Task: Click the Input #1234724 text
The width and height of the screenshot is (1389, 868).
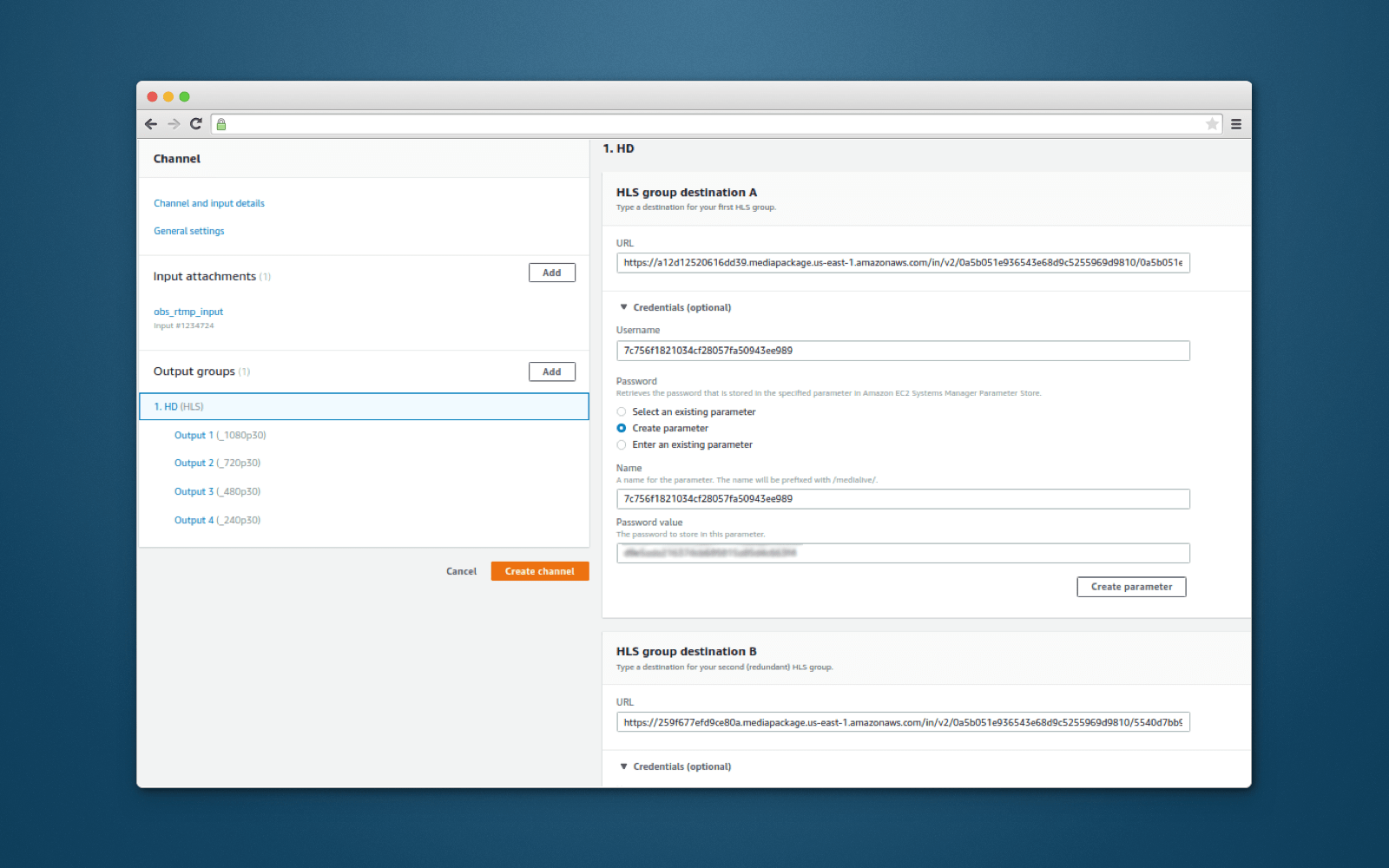Action: (184, 326)
